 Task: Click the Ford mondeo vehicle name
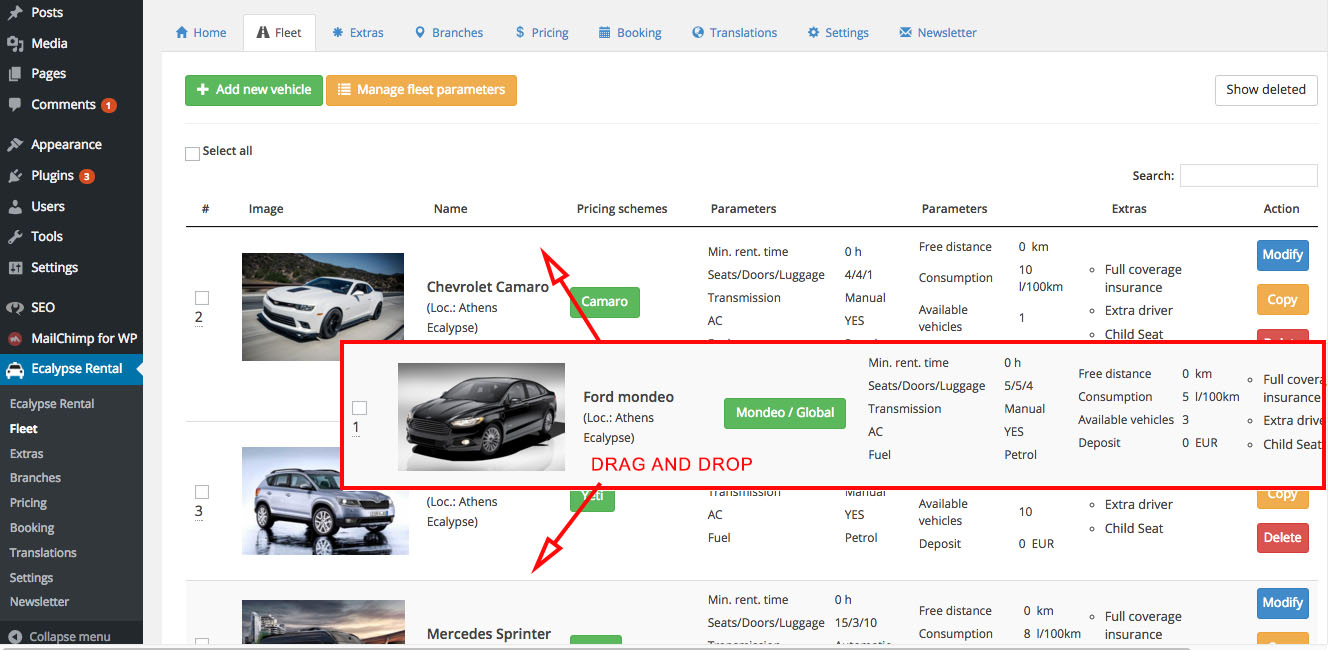tap(629, 397)
